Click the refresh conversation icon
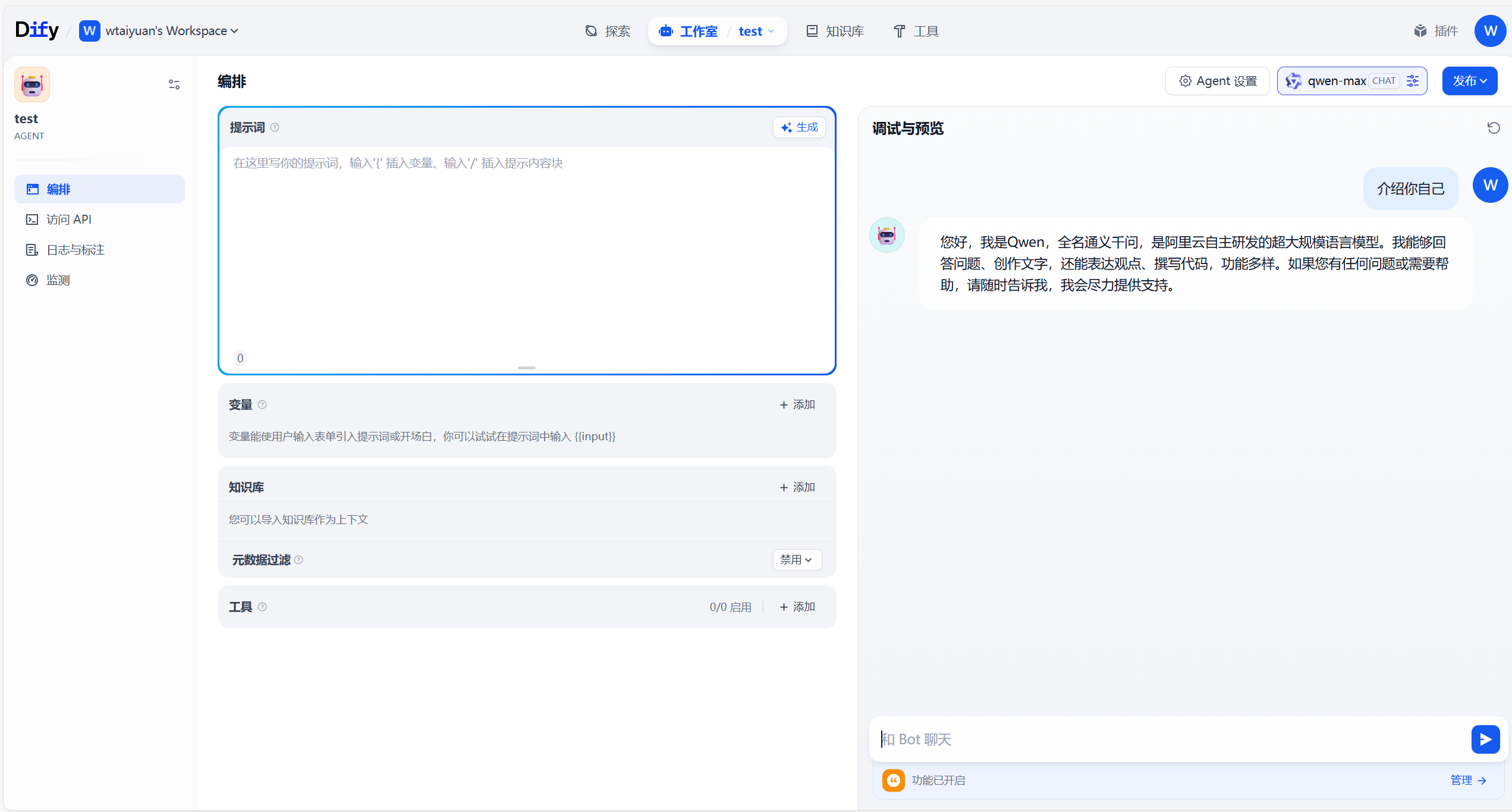This screenshot has height=812, width=1512. [x=1493, y=128]
